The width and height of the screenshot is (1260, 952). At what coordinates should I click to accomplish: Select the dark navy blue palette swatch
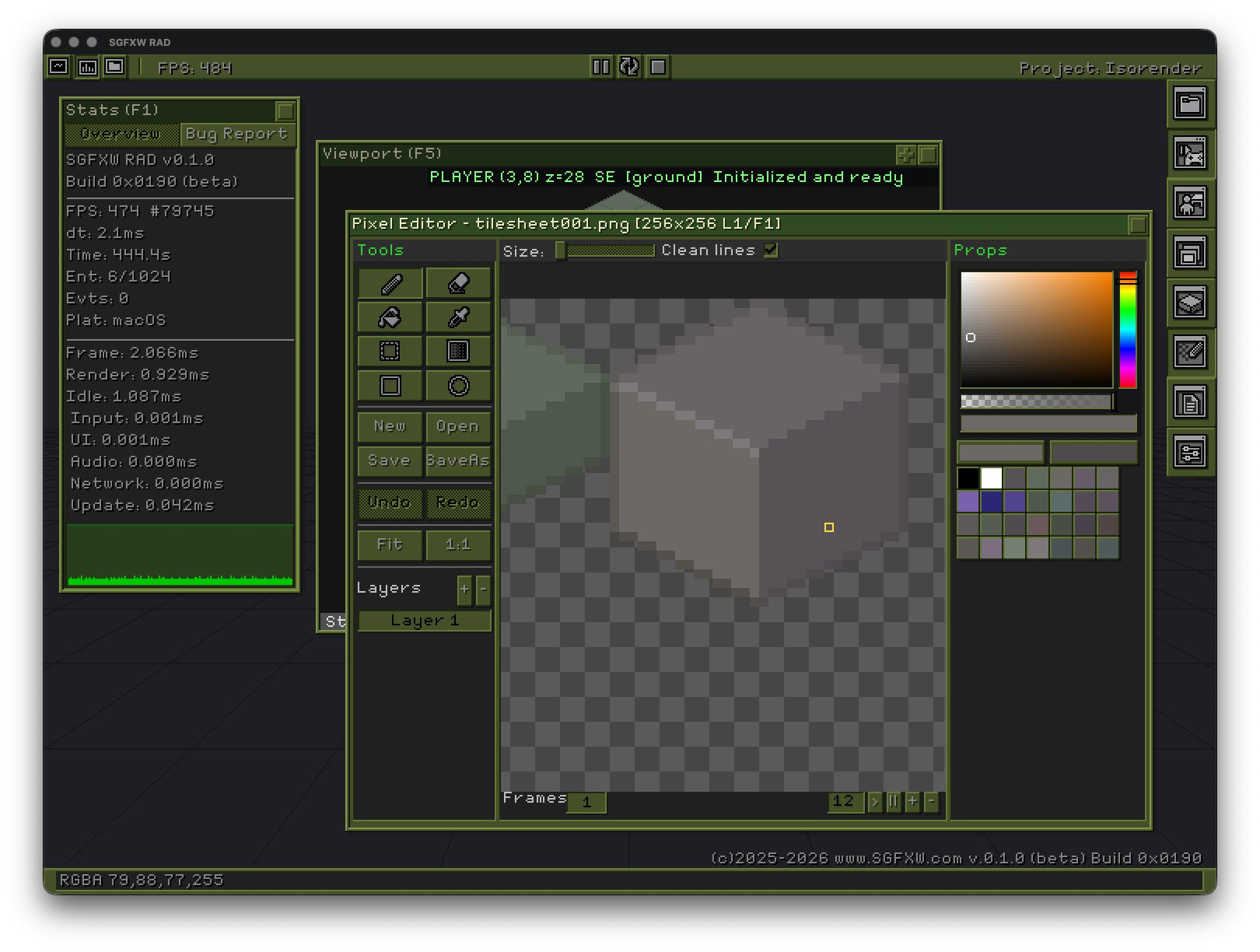(992, 501)
